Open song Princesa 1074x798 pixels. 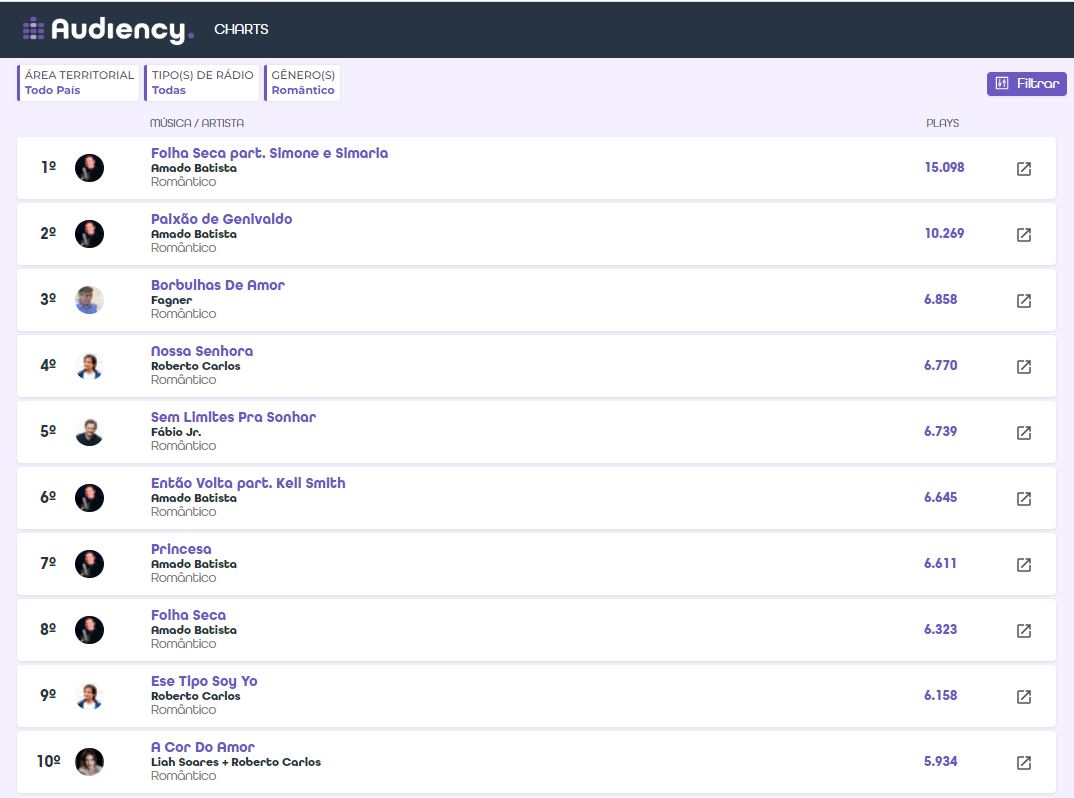click(181, 549)
